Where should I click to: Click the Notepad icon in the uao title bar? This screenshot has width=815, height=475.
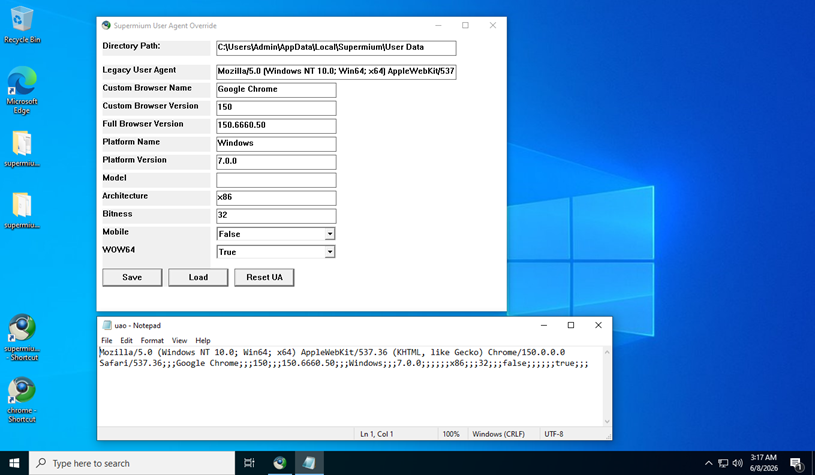pos(107,325)
